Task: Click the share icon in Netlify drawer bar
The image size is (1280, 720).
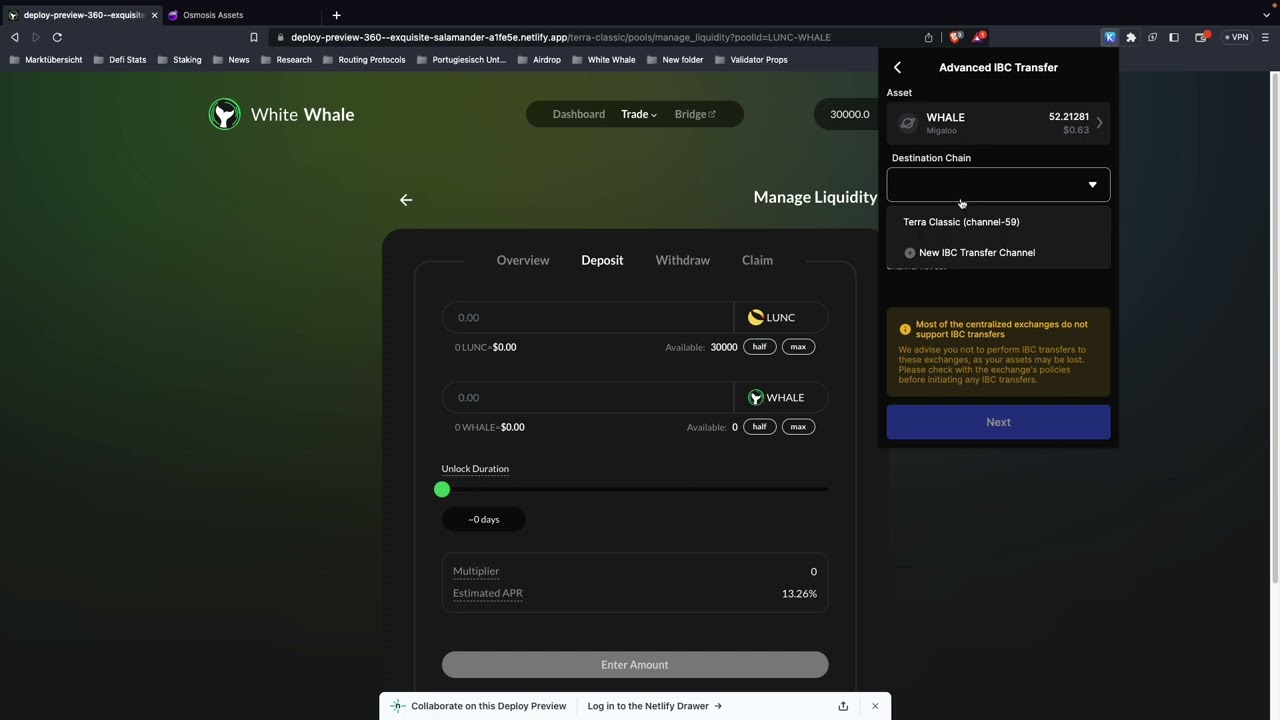Action: (x=843, y=706)
